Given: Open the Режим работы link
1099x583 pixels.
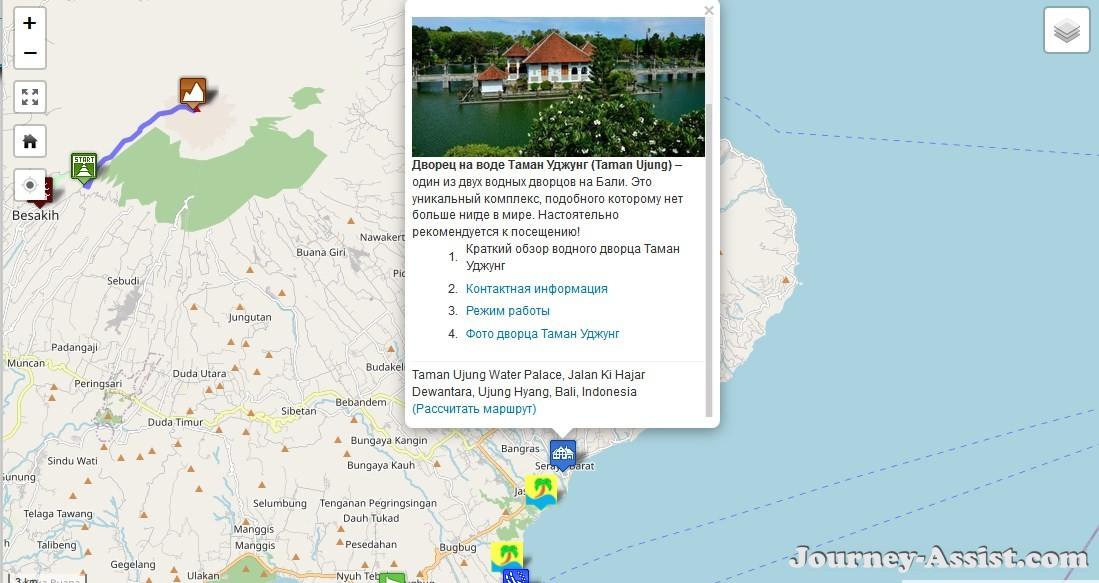Looking at the screenshot, I should click(x=507, y=311).
